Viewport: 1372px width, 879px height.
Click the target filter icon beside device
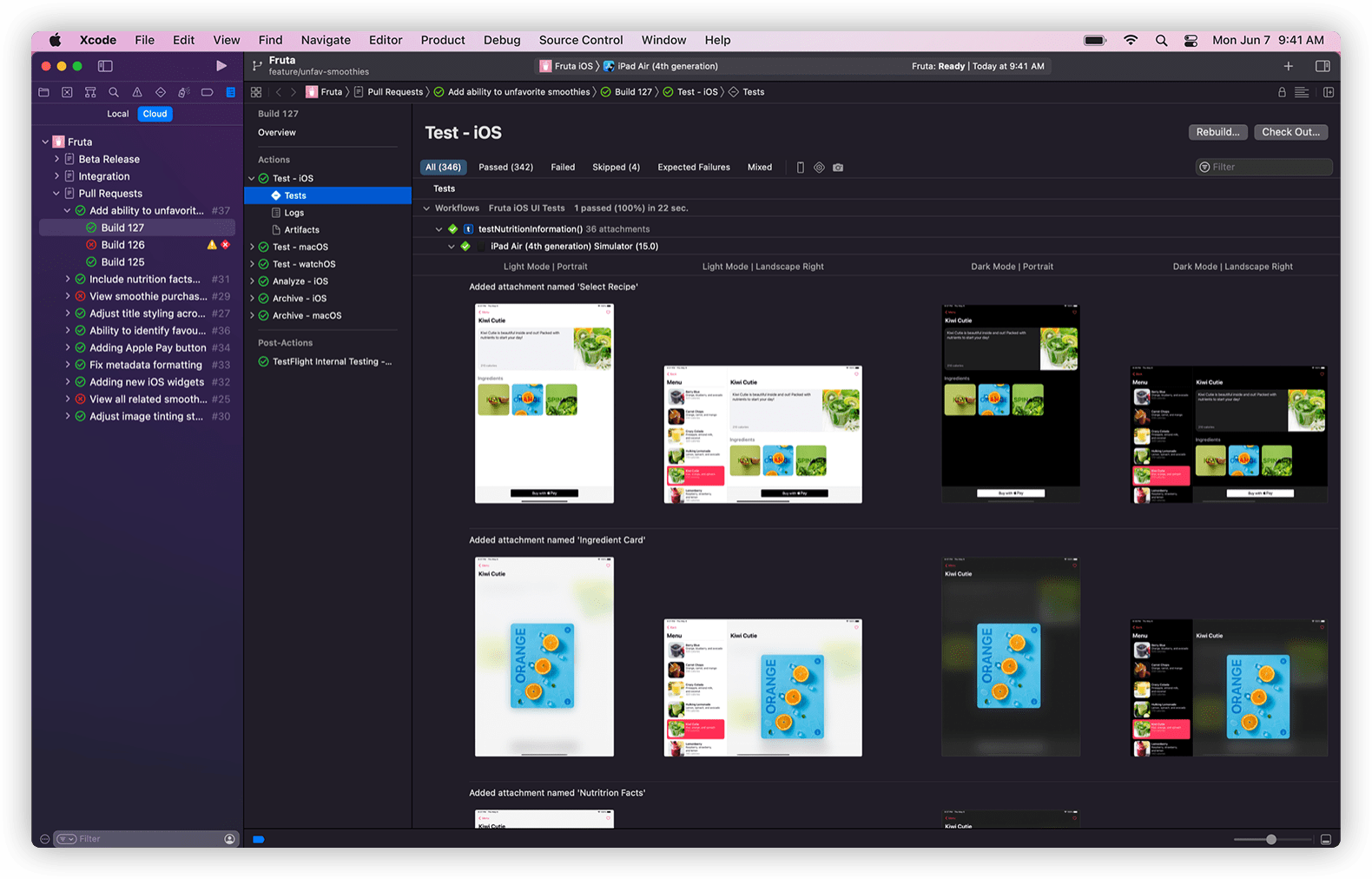(819, 168)
